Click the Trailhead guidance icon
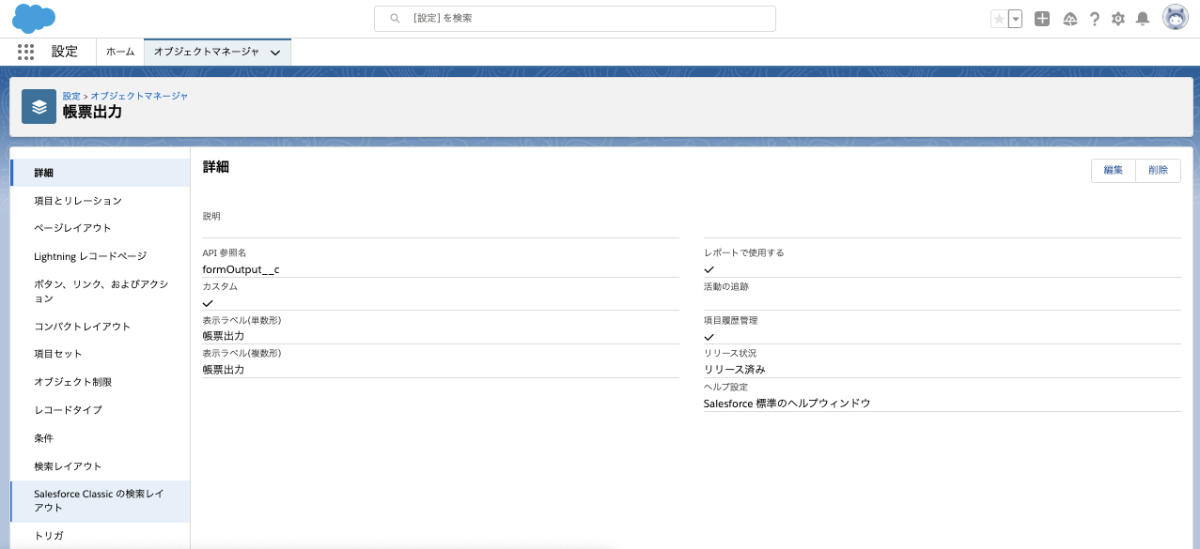Screen dimensions: 1200x549 pos(1069,19)
